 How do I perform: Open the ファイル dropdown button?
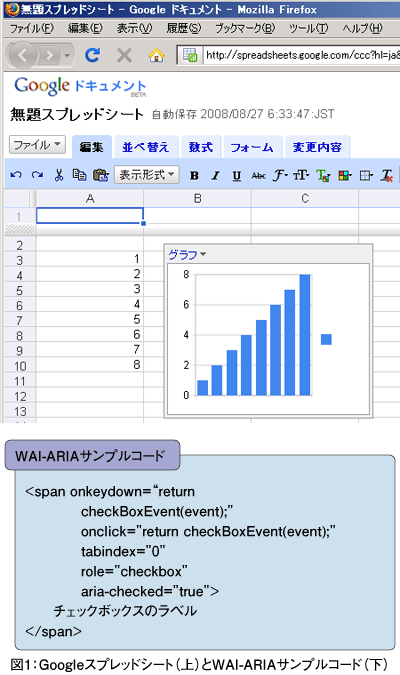point(37,145)
